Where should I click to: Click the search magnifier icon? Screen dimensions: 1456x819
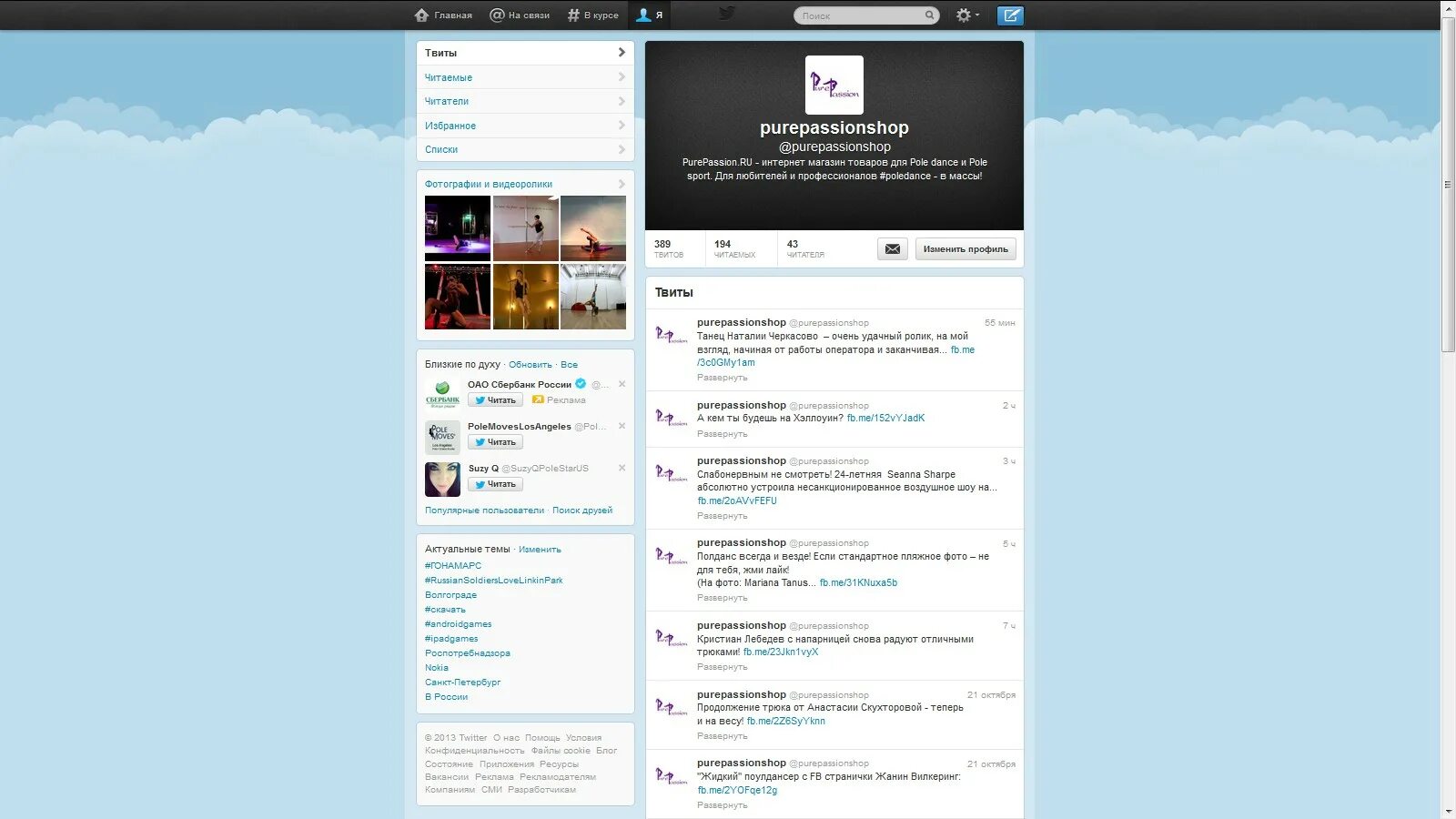[930, 15]
